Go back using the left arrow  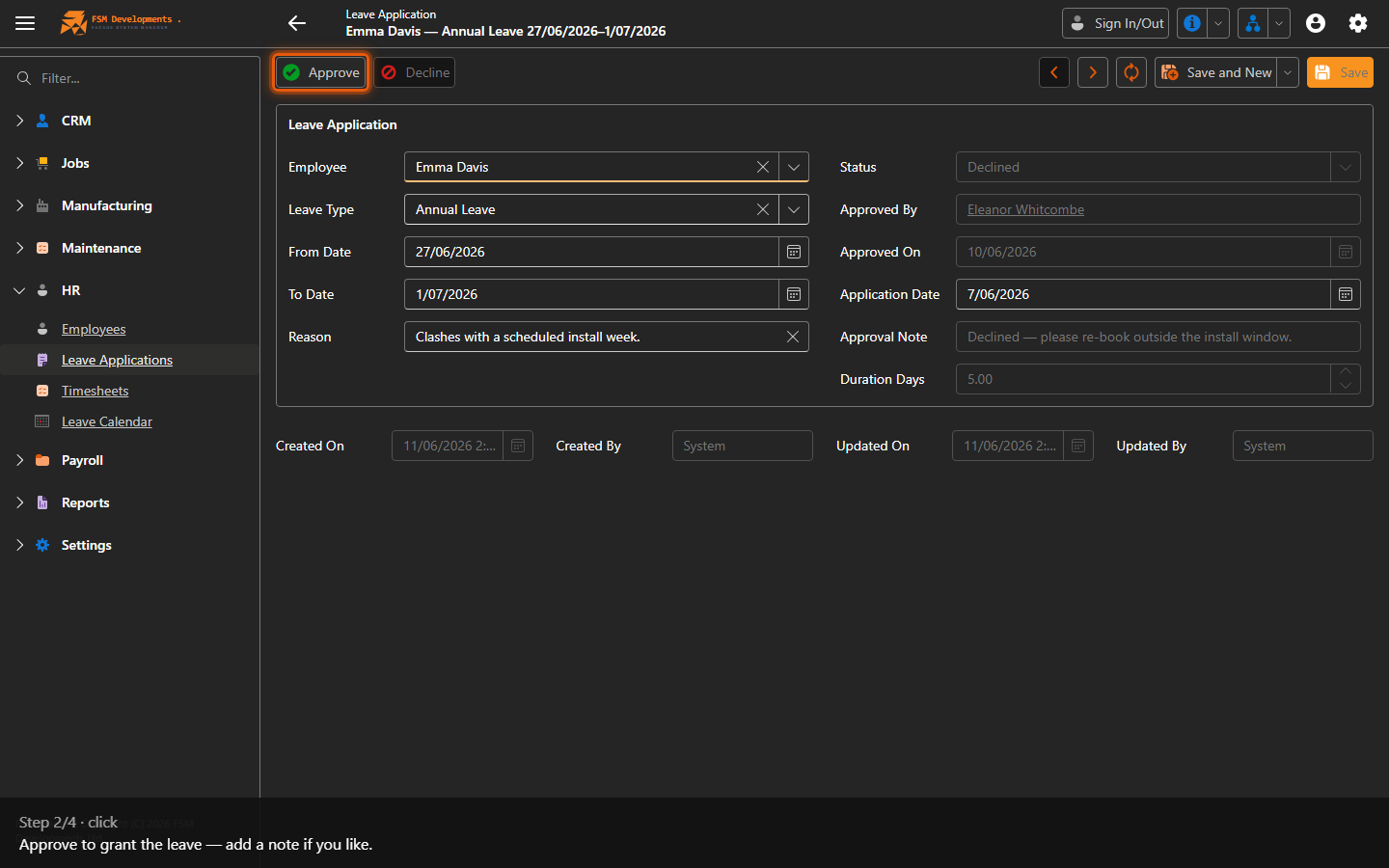tap(297, 23)
